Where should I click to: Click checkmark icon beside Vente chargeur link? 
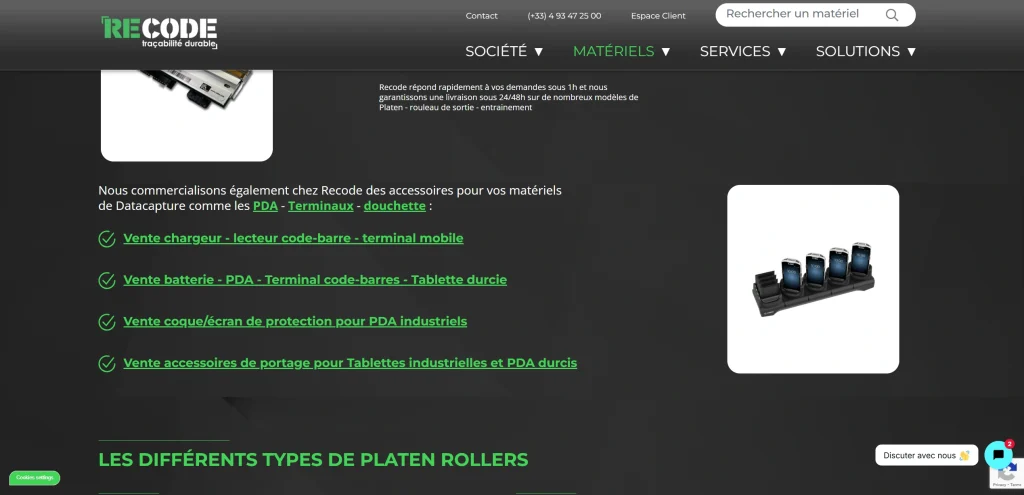107,239
